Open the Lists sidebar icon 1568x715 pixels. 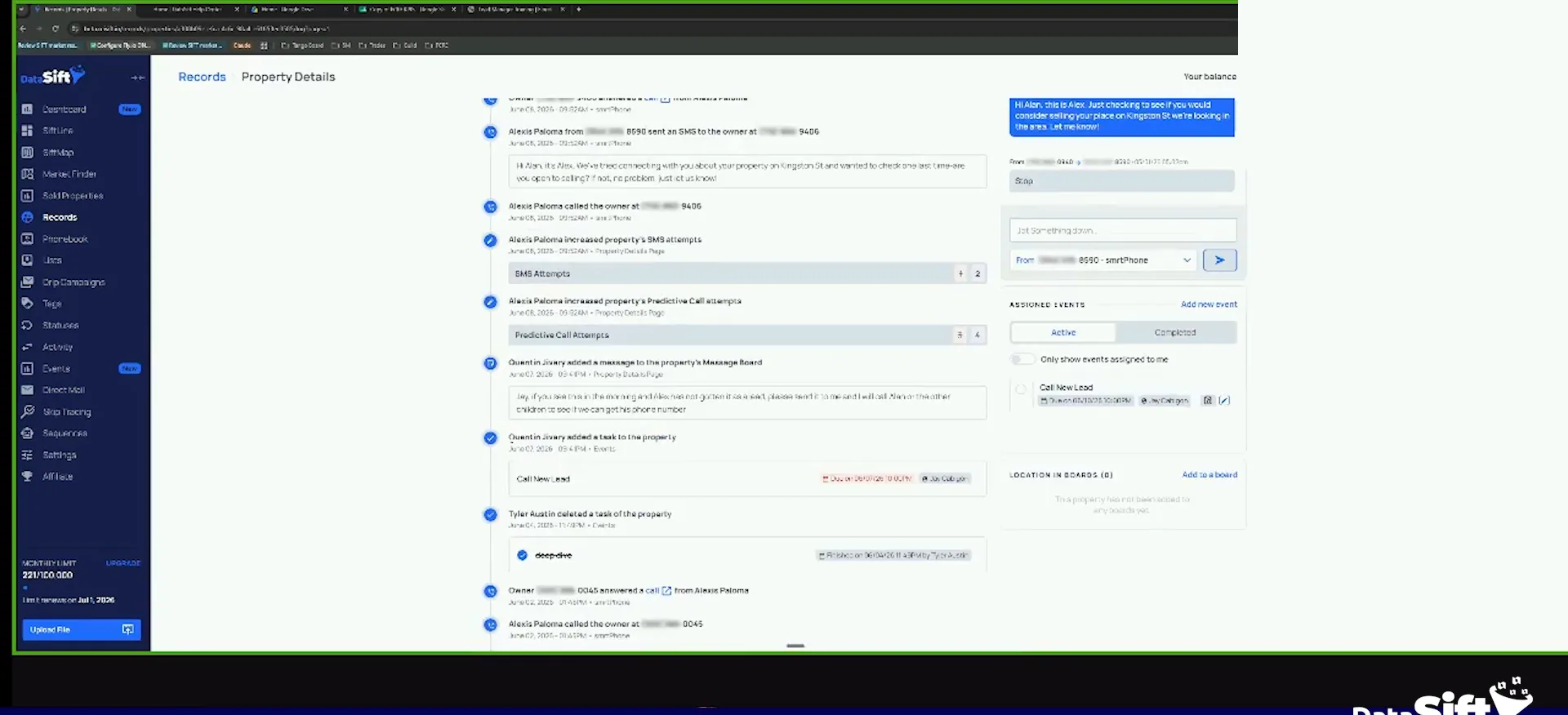27,260
